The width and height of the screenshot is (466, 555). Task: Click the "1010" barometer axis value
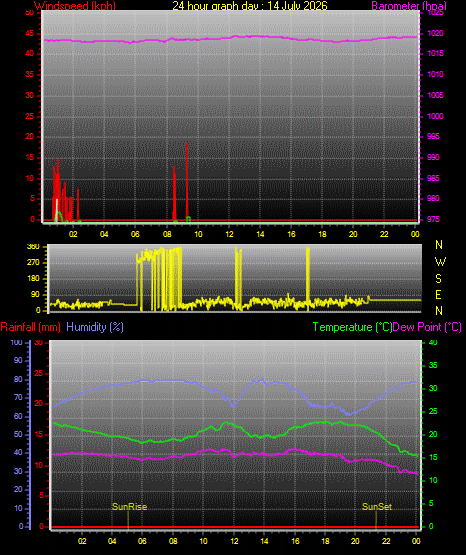pos(436,74)
